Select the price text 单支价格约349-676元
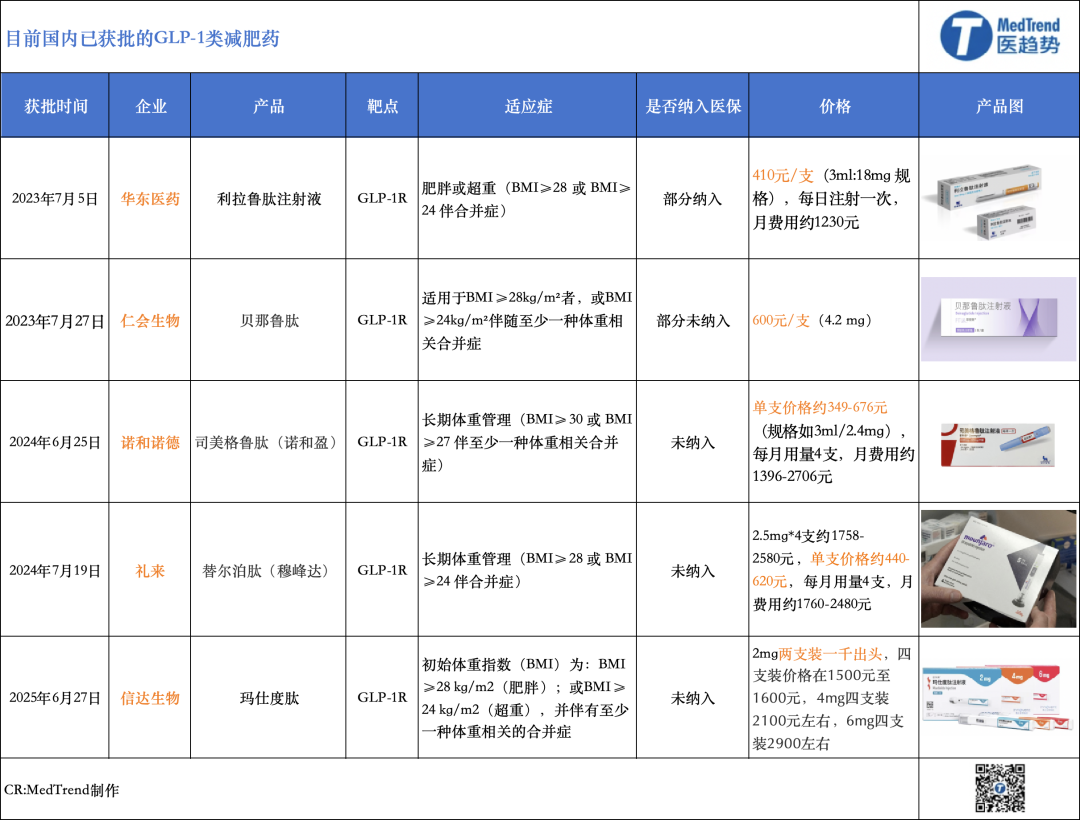Screen dimensions: 1080x820 click(820, 408)
